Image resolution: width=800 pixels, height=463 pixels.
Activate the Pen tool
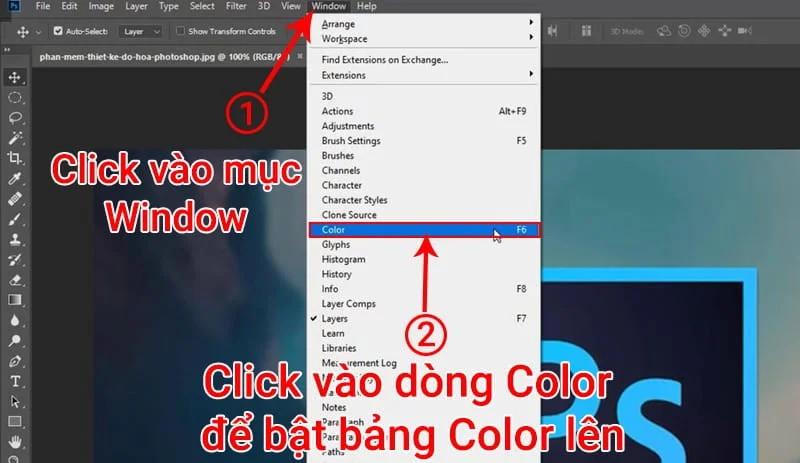pyautogui.click(x=15, y=361)
